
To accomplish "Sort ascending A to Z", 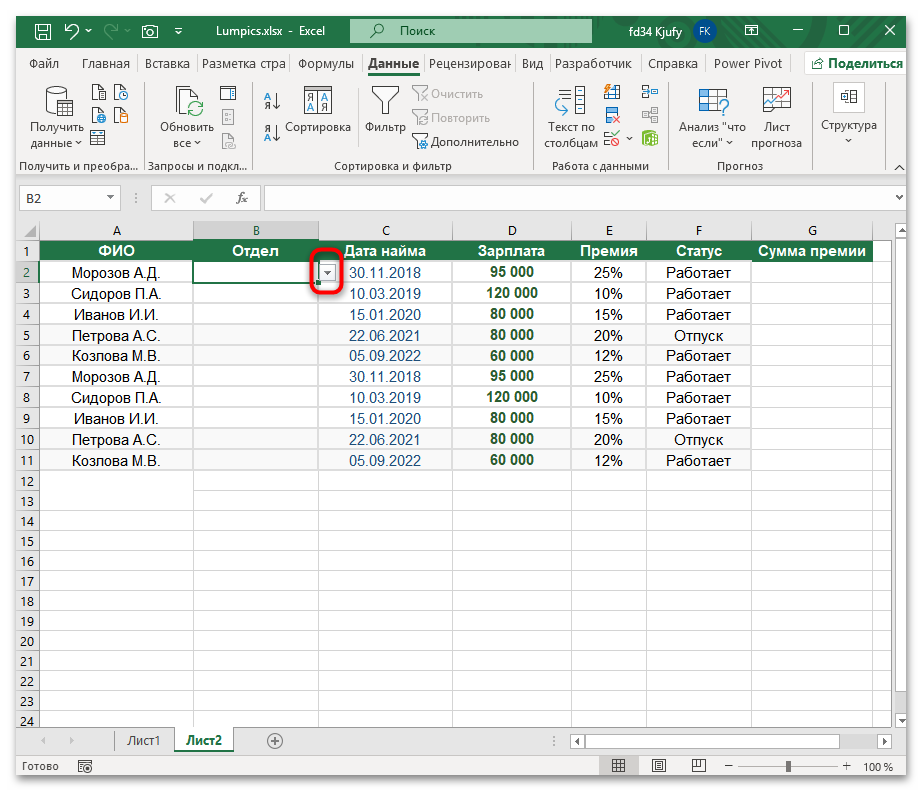I will coord(272,100).
